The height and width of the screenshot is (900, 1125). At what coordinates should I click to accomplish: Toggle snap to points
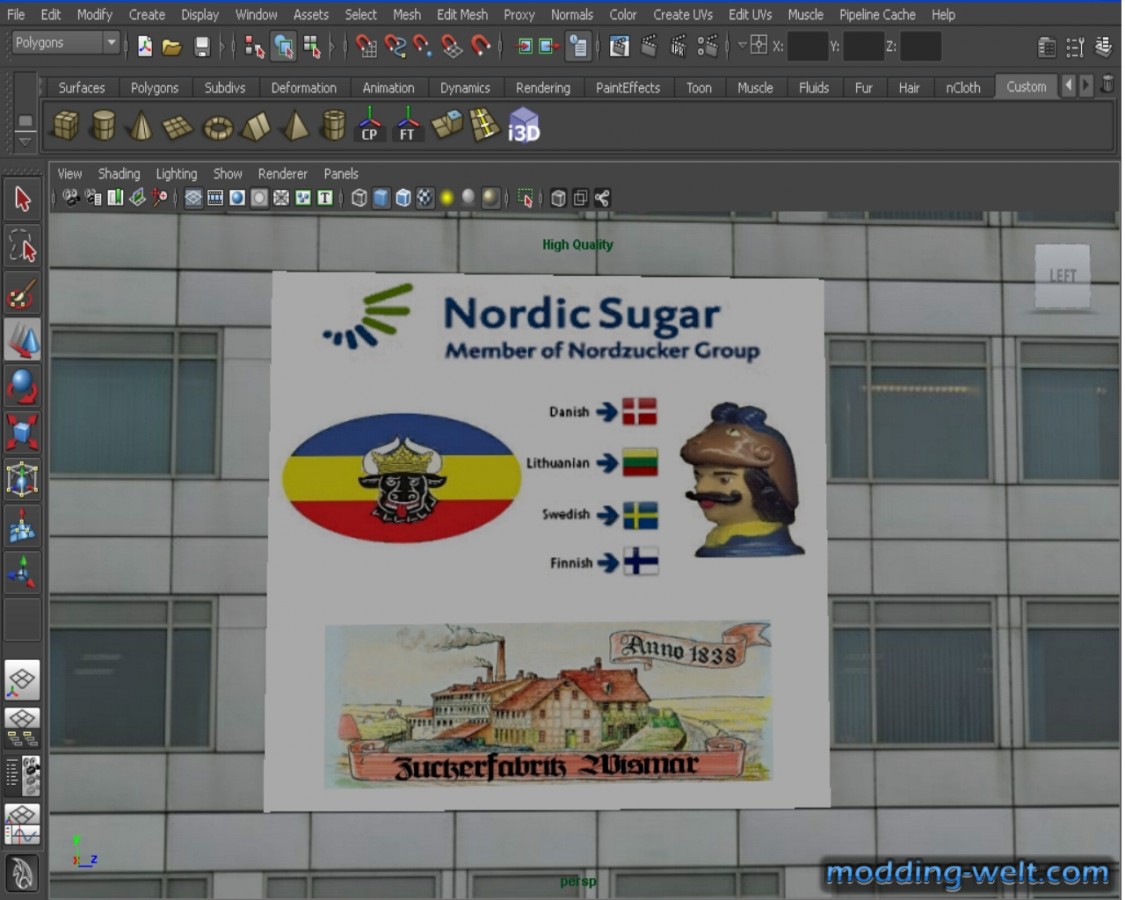click(423, 47)
